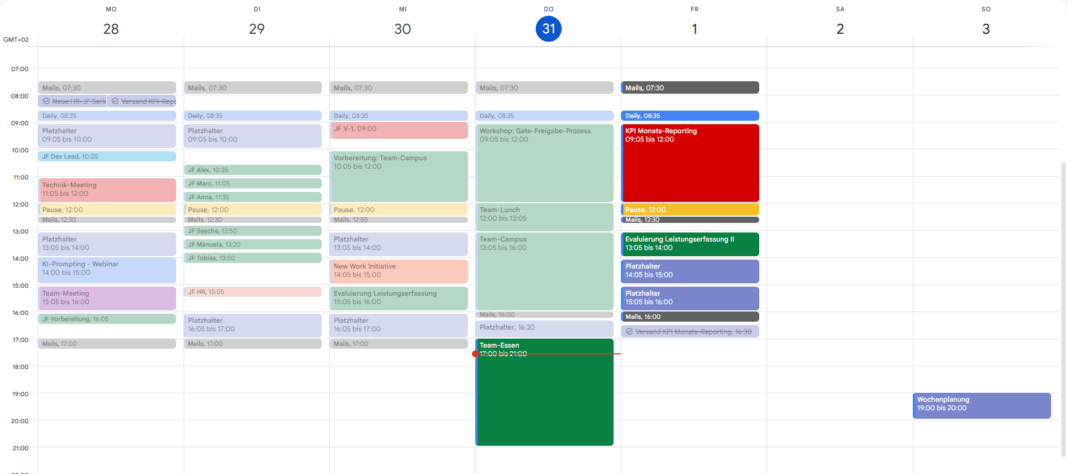Viewport: 1068px width, 474px height.
Task: Open Evaluierung Leistungserfassung II event
Action: pos(690,244)
